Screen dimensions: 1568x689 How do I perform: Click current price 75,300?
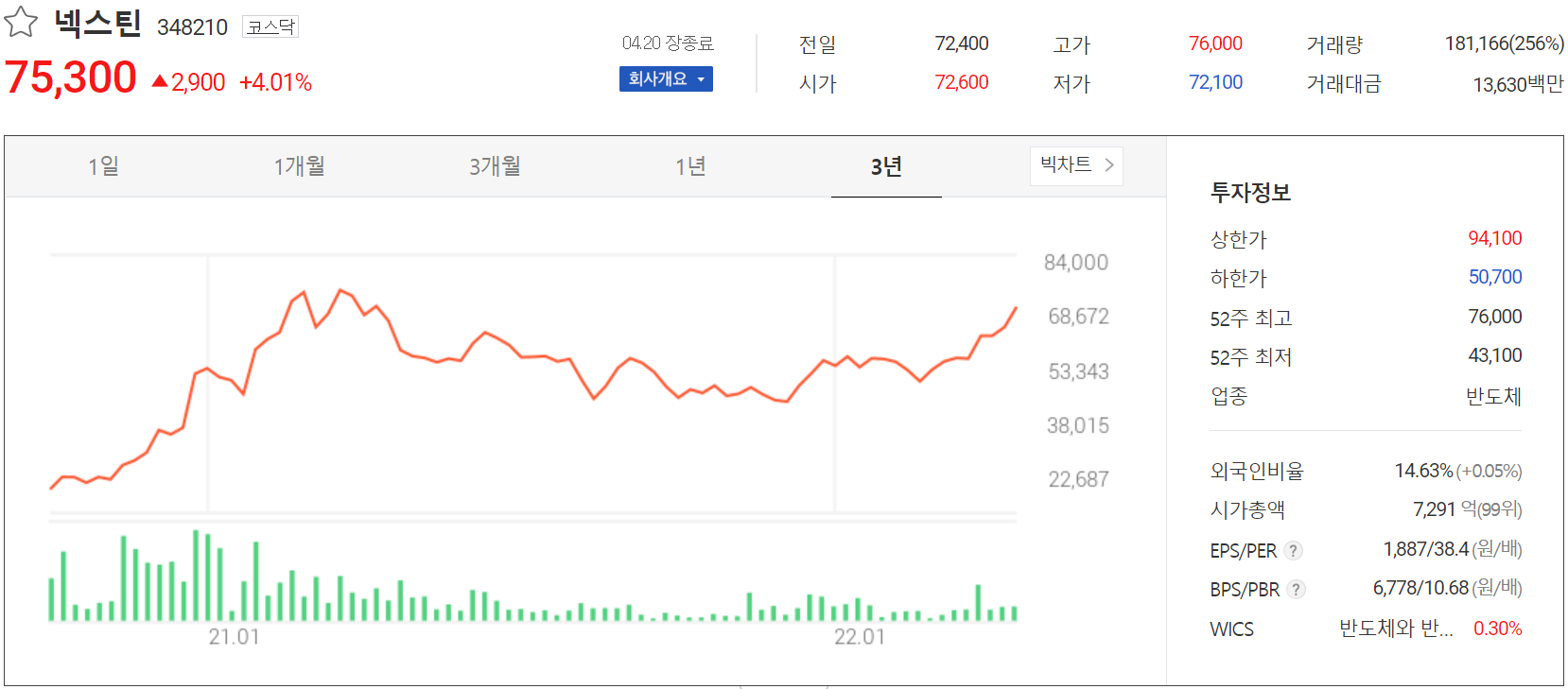click(x=71, y=78)
